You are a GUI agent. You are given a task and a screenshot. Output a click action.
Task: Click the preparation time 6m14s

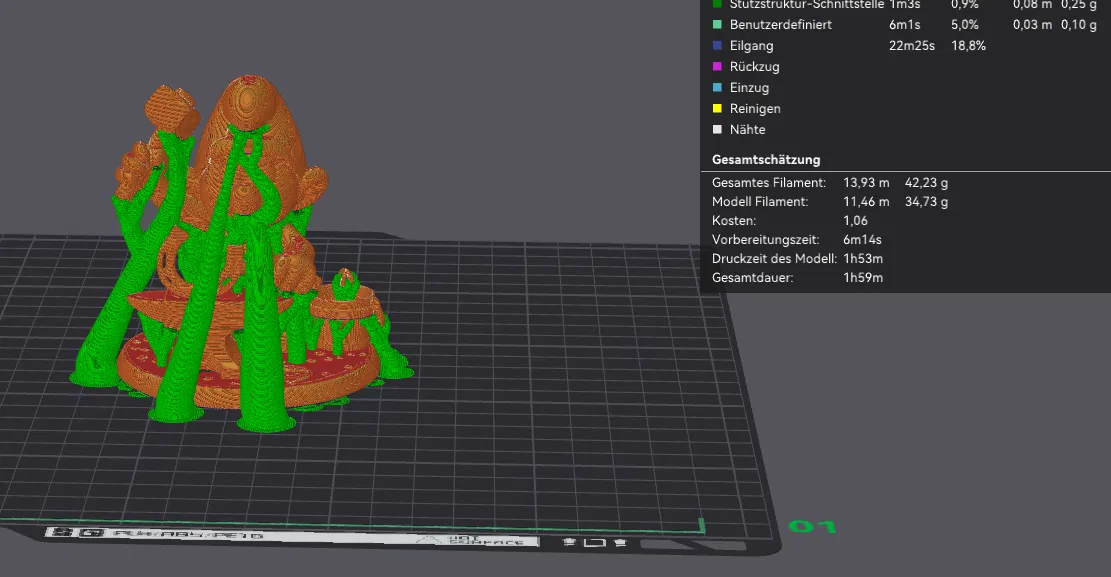pos(862,240)
